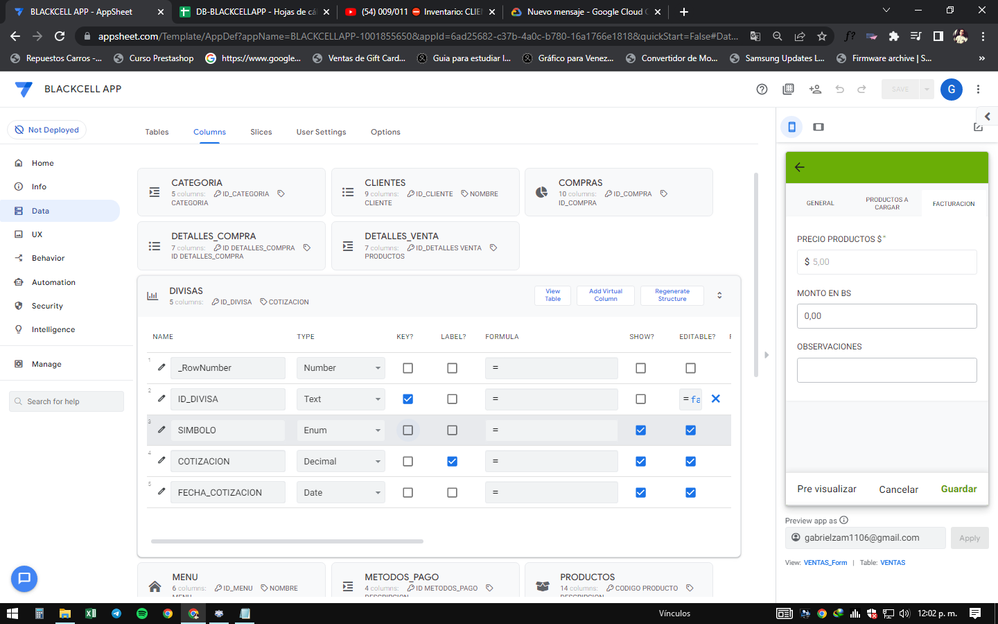This screenshot has height=624, width=998.
Task: Click the Search for help field
Action: 67,401
